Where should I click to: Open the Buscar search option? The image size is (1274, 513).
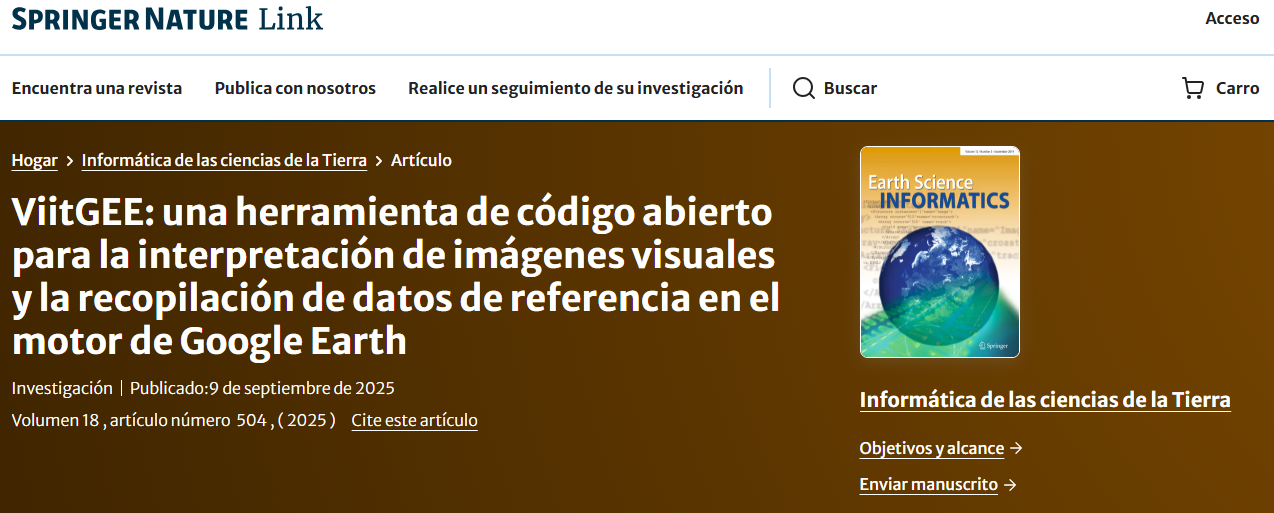850,88
